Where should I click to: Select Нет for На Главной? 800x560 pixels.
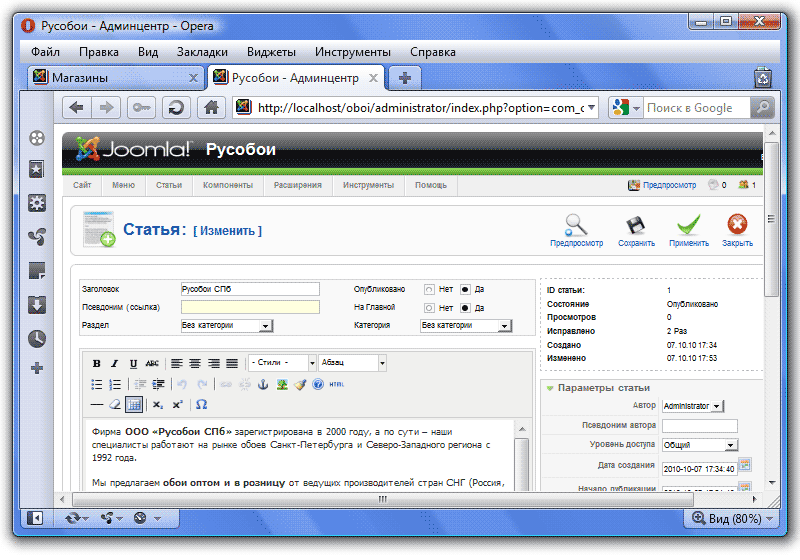pos(429,307)
